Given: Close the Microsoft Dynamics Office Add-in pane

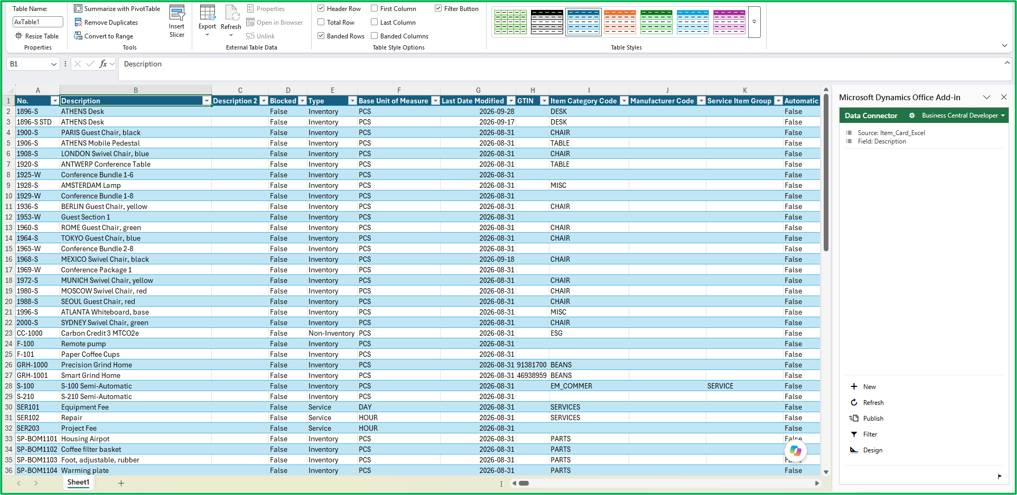Looking at the screenshot, I should pyautogui.click(x=1003, y=97).
